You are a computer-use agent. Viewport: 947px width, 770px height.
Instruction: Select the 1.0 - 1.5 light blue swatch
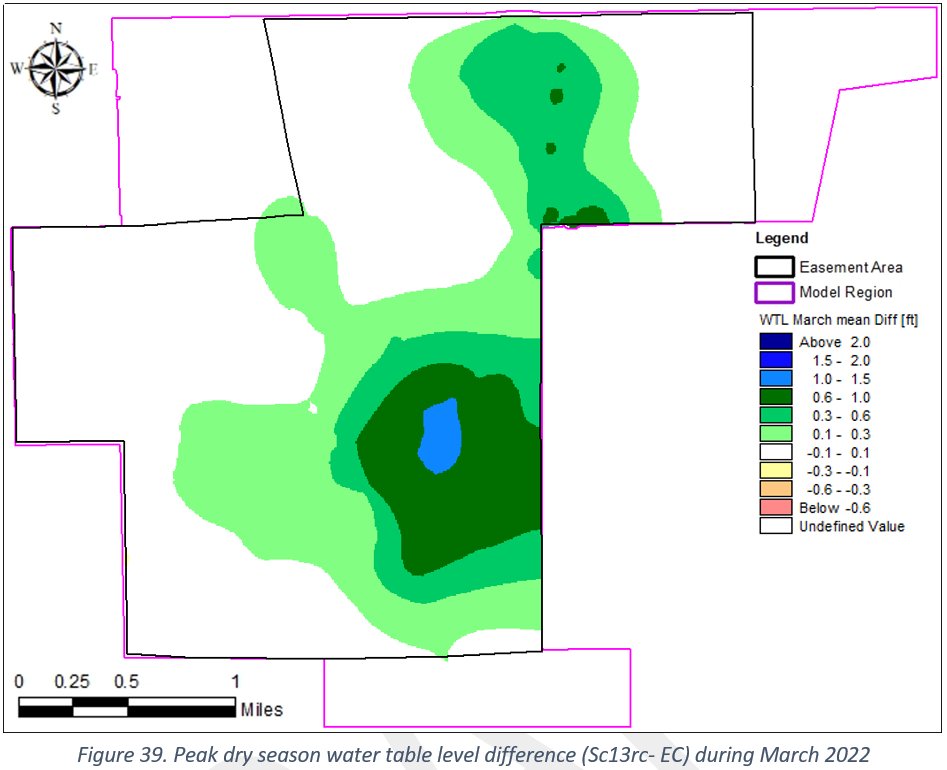point(775,379)
